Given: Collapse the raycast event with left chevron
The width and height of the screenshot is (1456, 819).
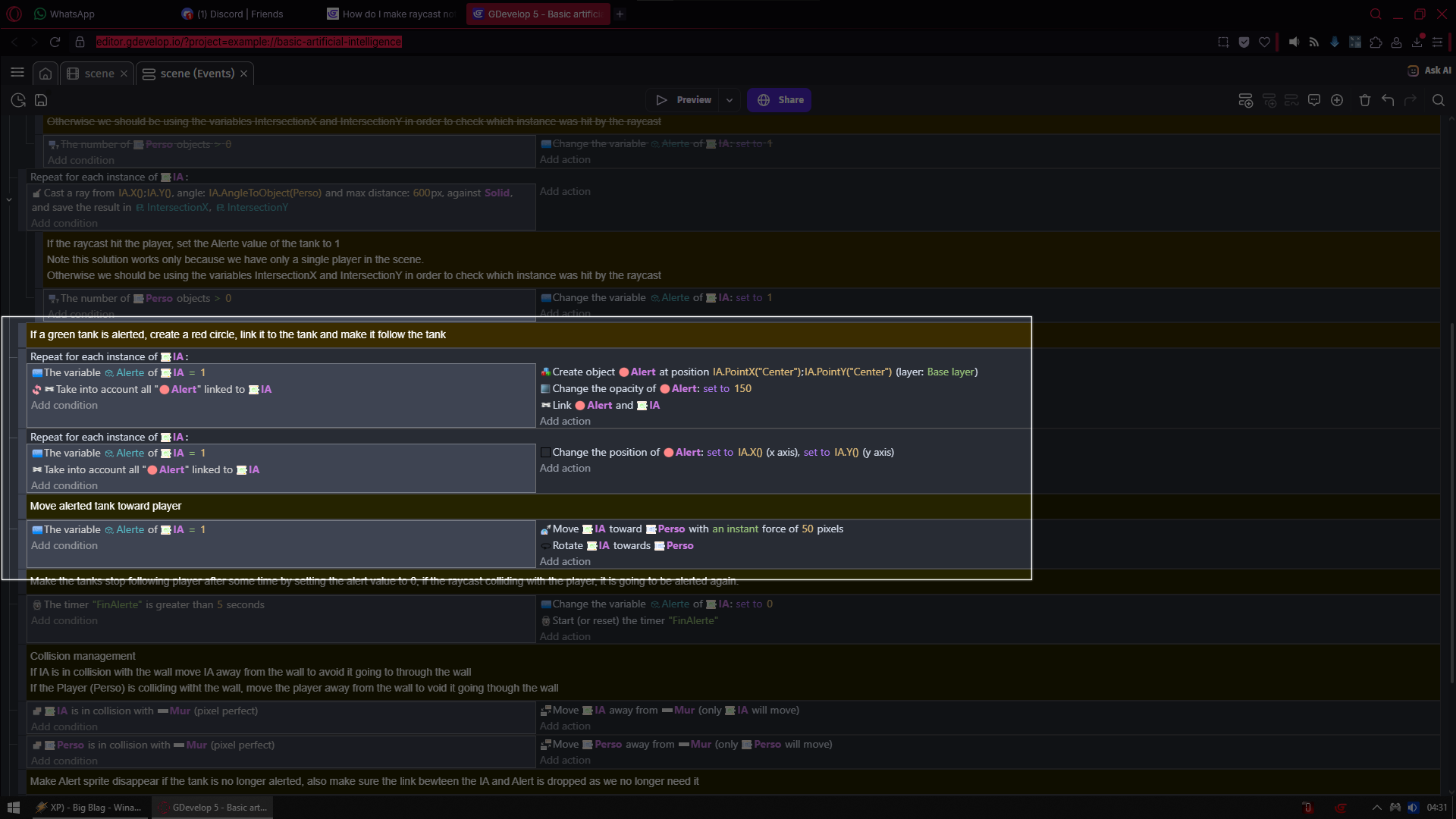Looking at the screenshot, I should click(9, 199).
